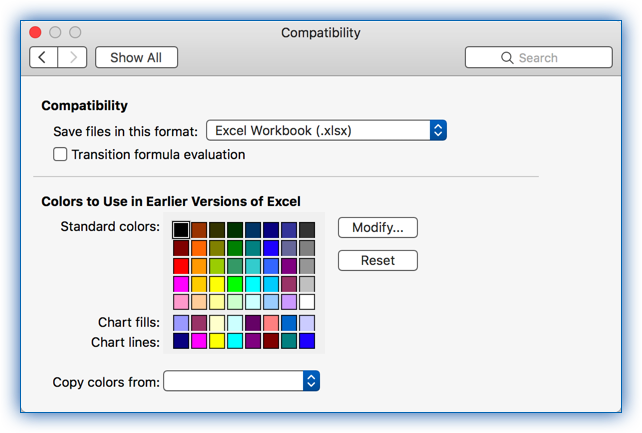Go back with the left arrow button

43,57
